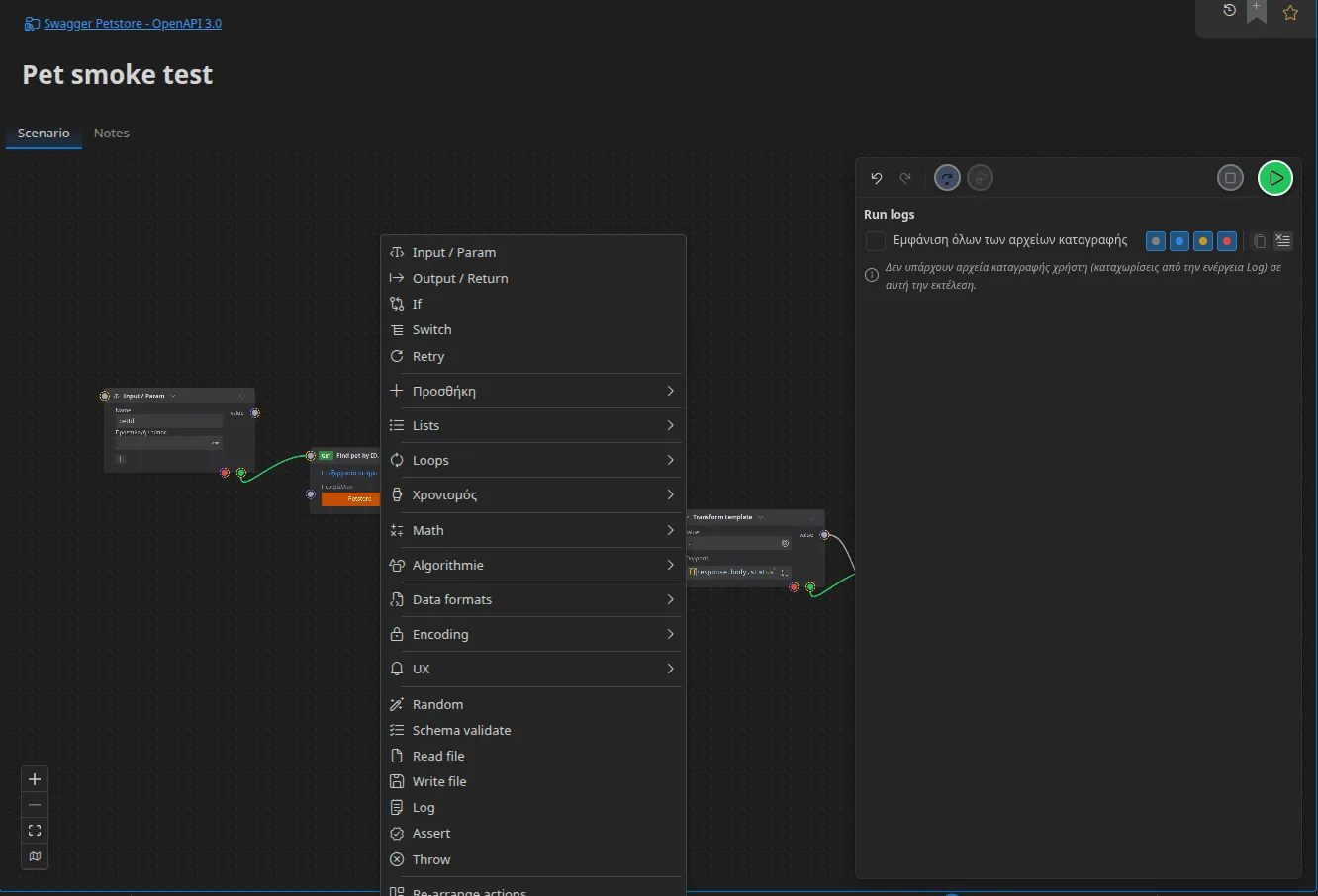
Task: Click the expand icon in the response.body.status field
Action: tap(784, 572)
